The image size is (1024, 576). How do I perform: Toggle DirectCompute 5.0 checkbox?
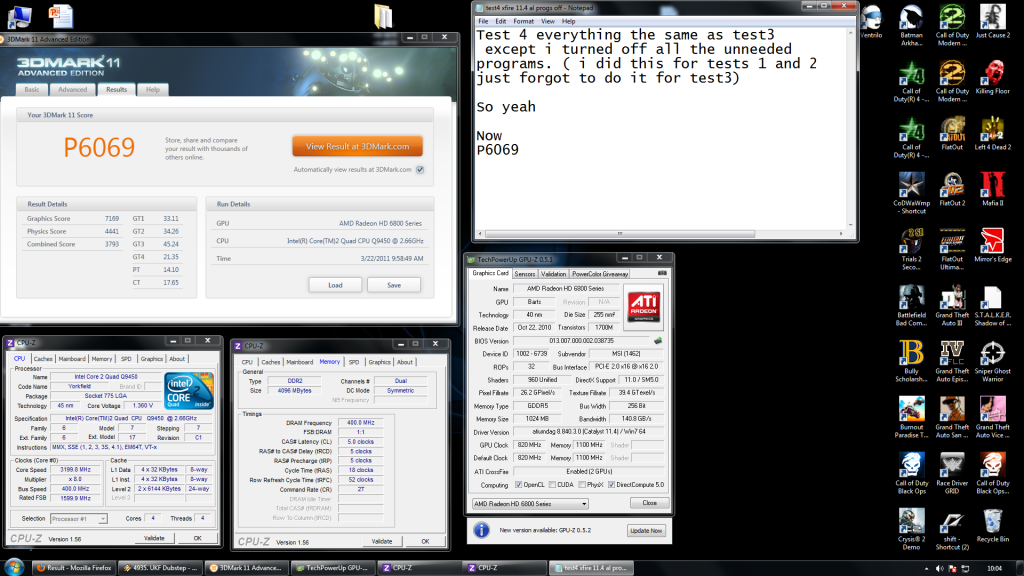(611, 485)
